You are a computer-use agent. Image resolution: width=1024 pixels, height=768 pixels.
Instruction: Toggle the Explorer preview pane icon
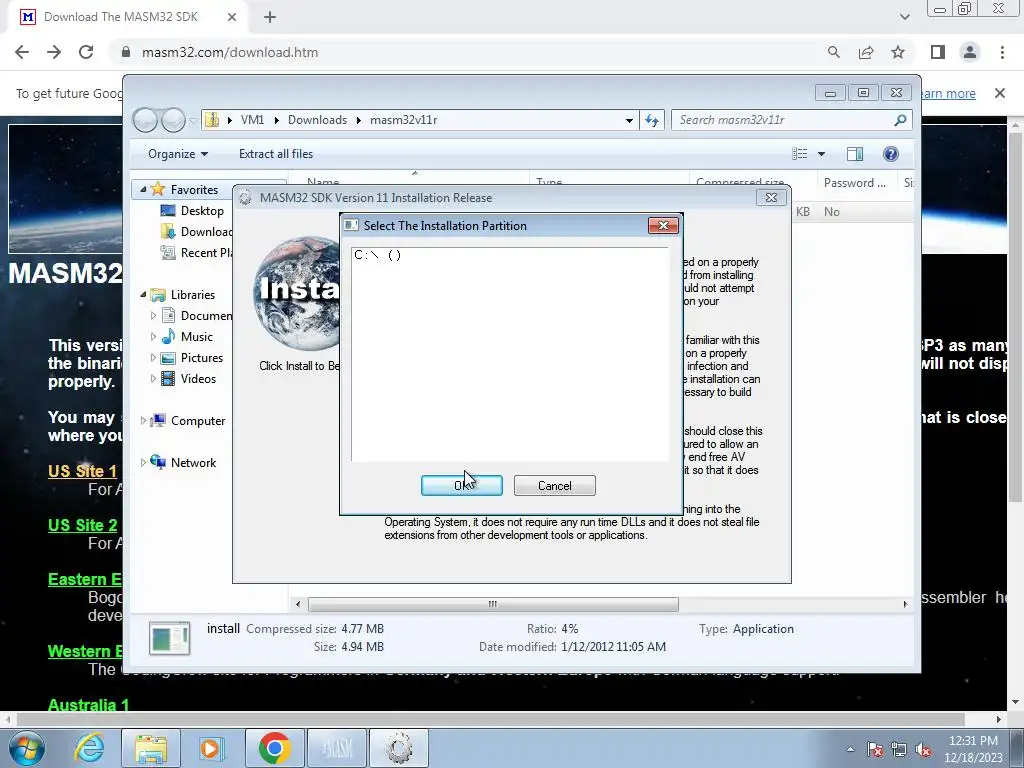click(855, 153)
